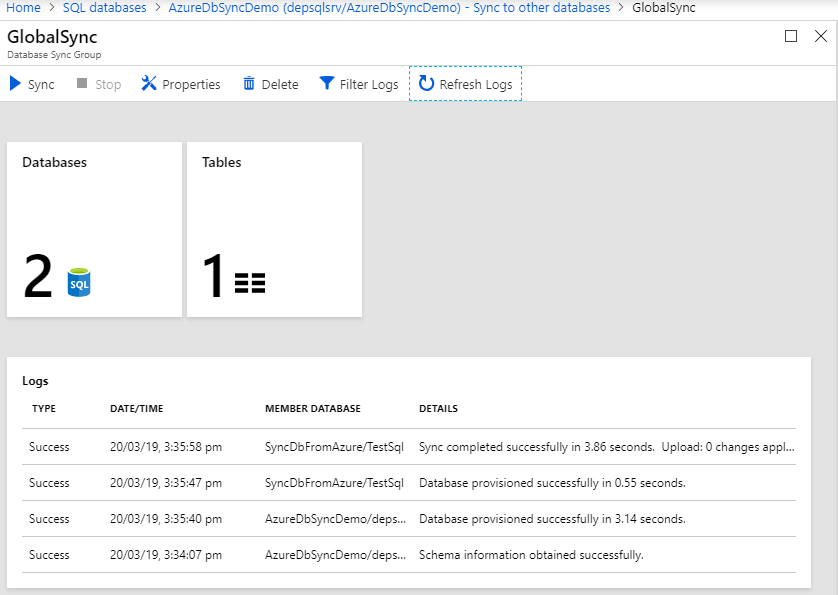838x595 pixels.
Task: Select log timestamp 20/03/19, 3:35:40 pm
Action: pyautogui.click(x=166, y=519)
